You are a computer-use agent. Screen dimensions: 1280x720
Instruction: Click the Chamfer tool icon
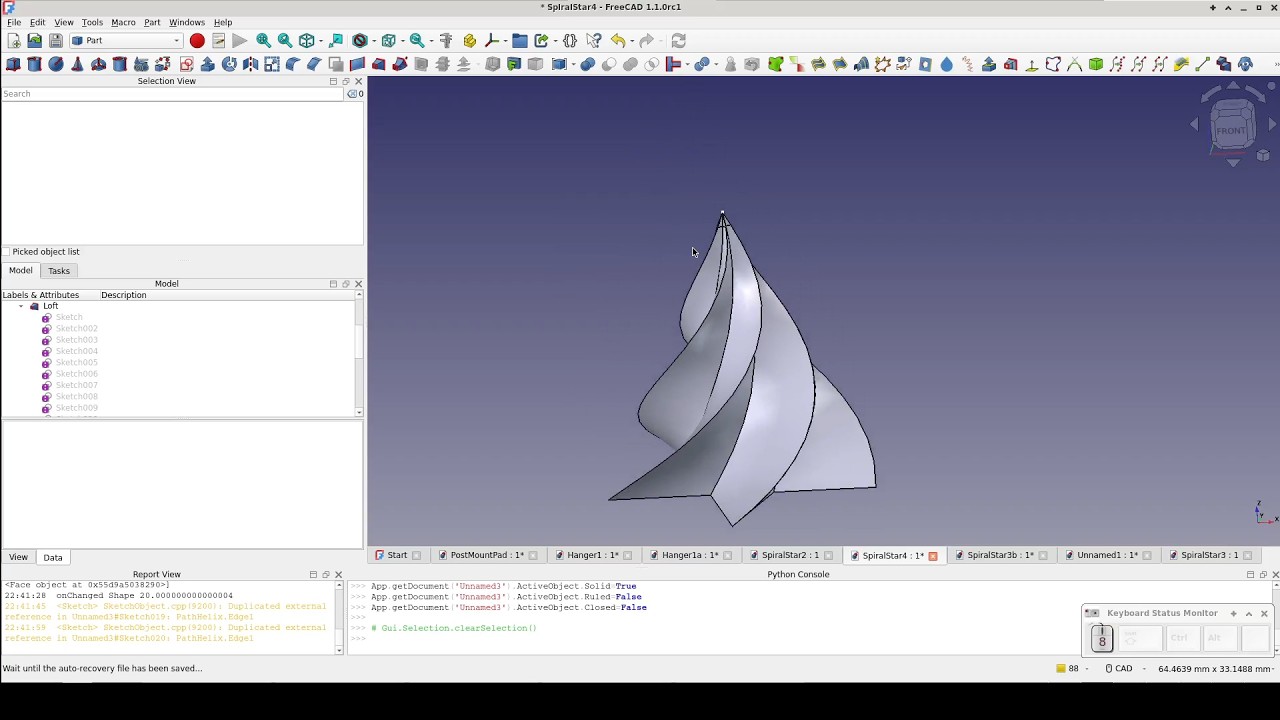(314, 64)
